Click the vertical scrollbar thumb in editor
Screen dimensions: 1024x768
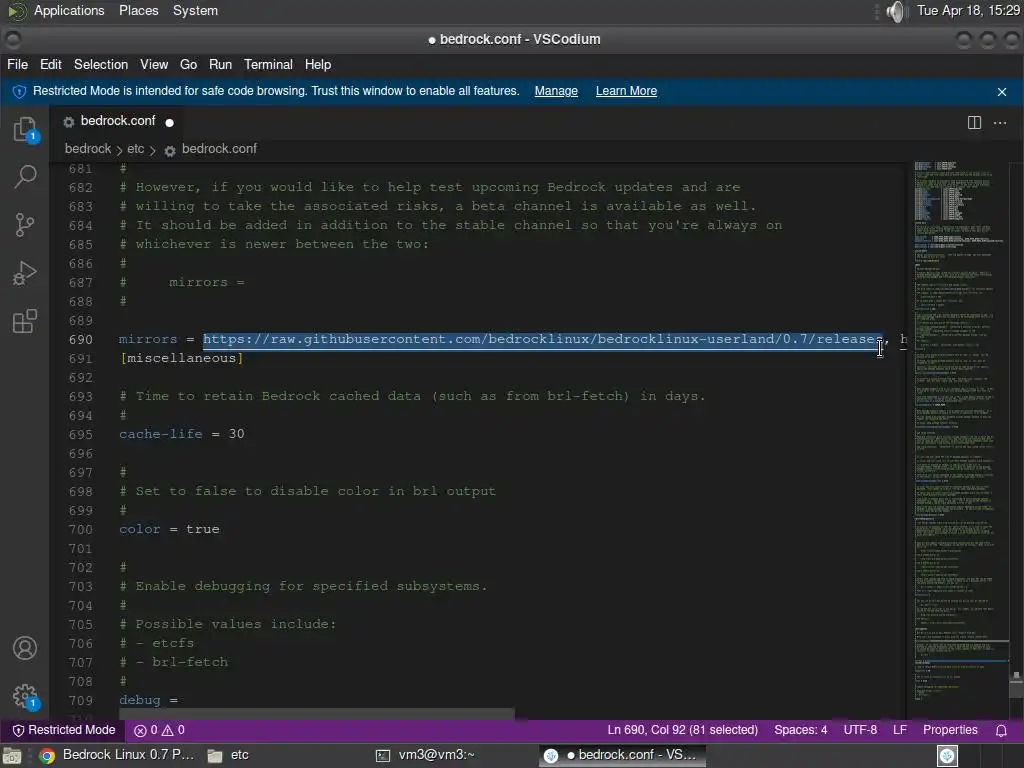[x=1016, y=684]
